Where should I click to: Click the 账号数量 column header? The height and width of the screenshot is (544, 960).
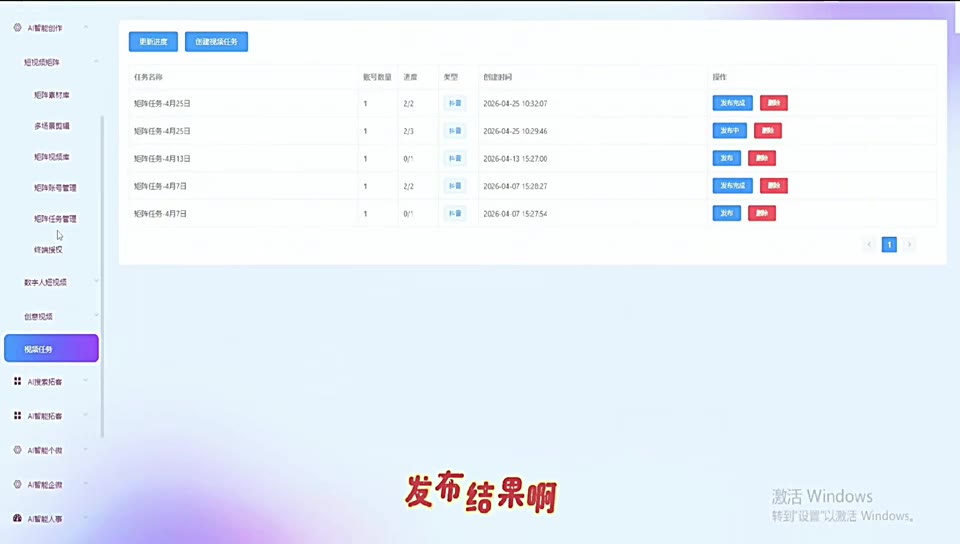pos(377,77)
